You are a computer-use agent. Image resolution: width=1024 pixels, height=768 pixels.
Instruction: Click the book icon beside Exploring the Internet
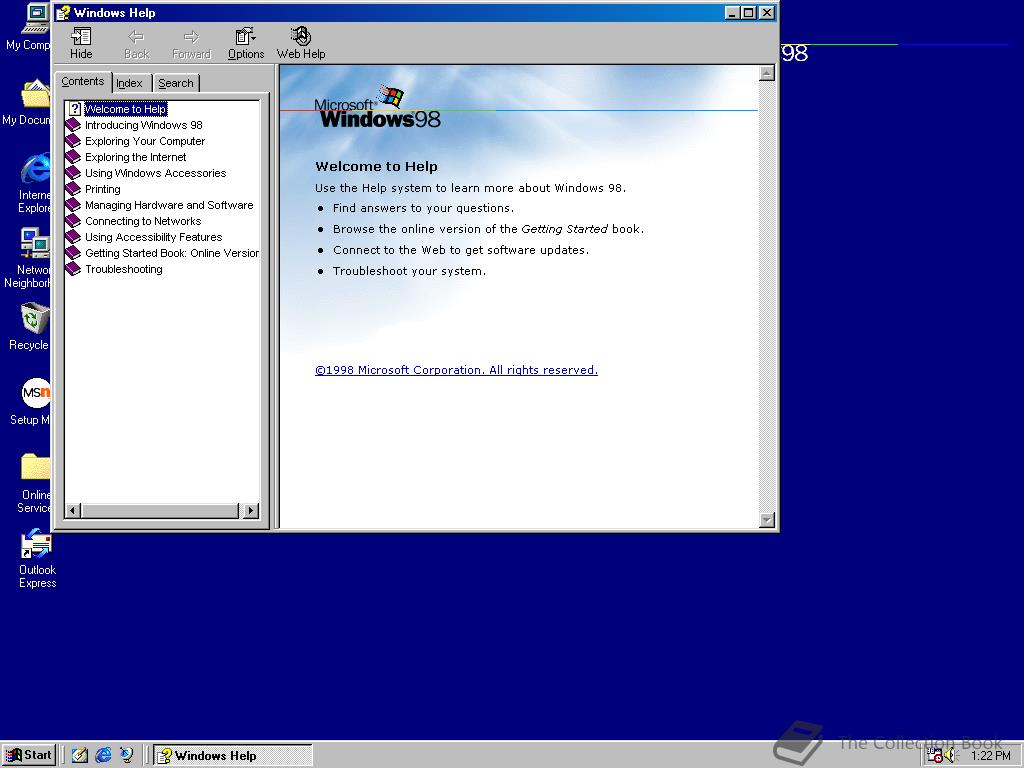pos(74,157)
